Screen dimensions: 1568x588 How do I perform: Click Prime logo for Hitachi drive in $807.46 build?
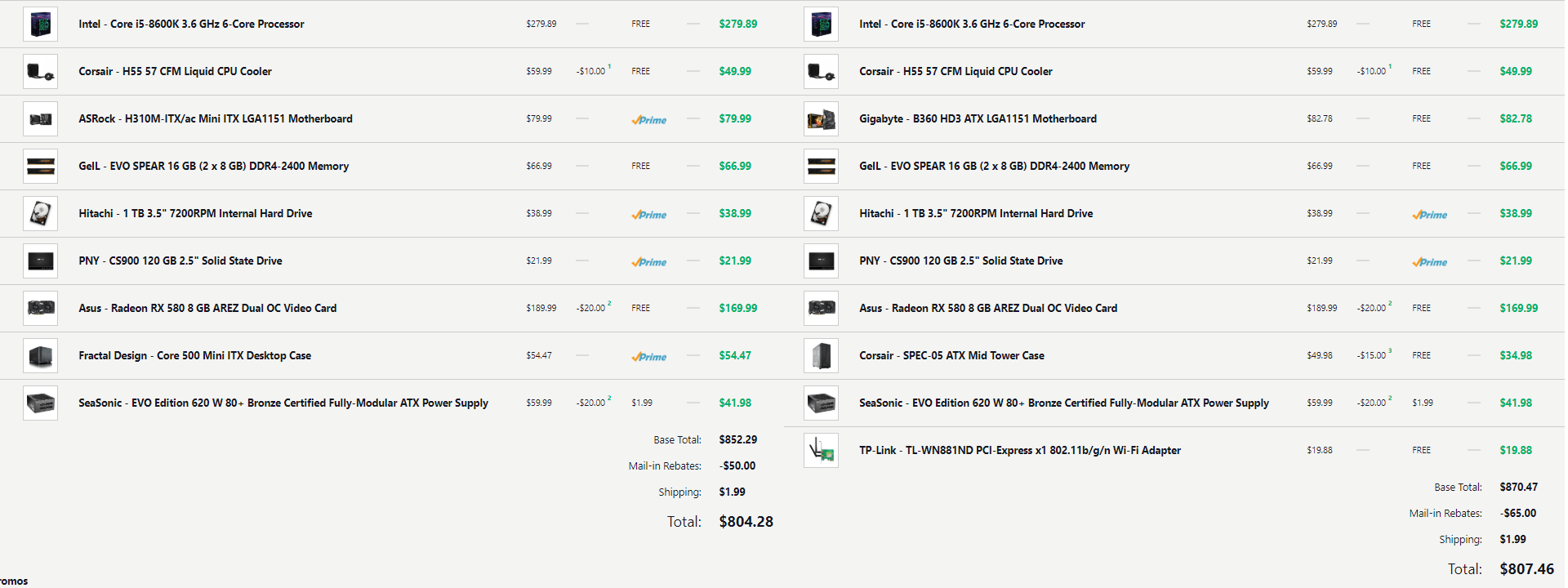click(x=1430, y=215)
